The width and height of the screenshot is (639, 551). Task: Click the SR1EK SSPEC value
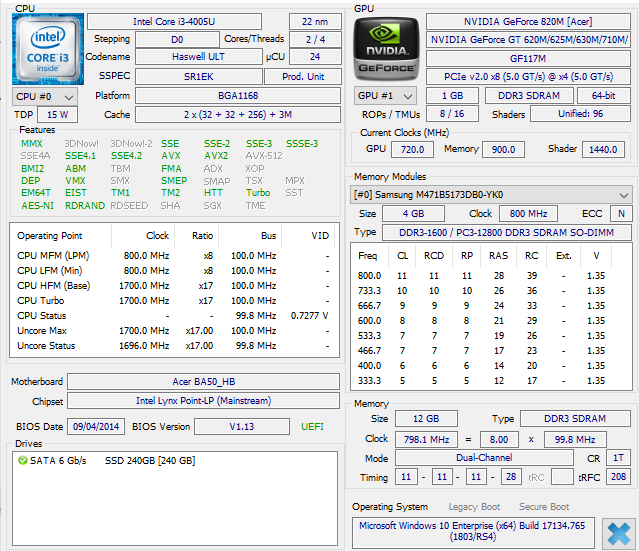[x=198, y=77]
